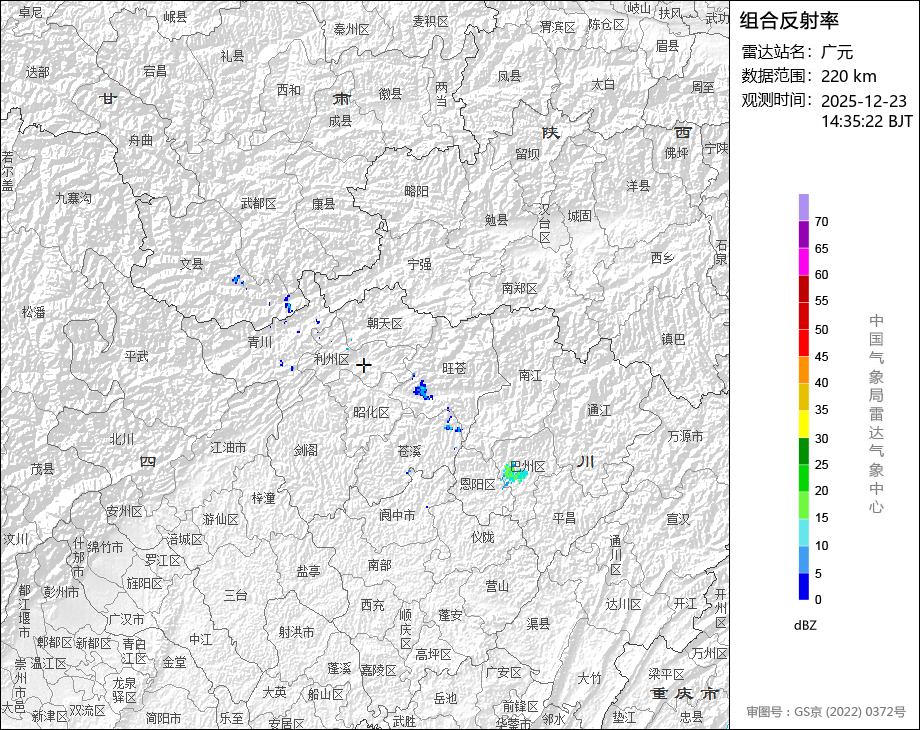The width and height of the screenshot is (920, 730).
Task: Click the 青川 map label
Action: tap(260, 342)
